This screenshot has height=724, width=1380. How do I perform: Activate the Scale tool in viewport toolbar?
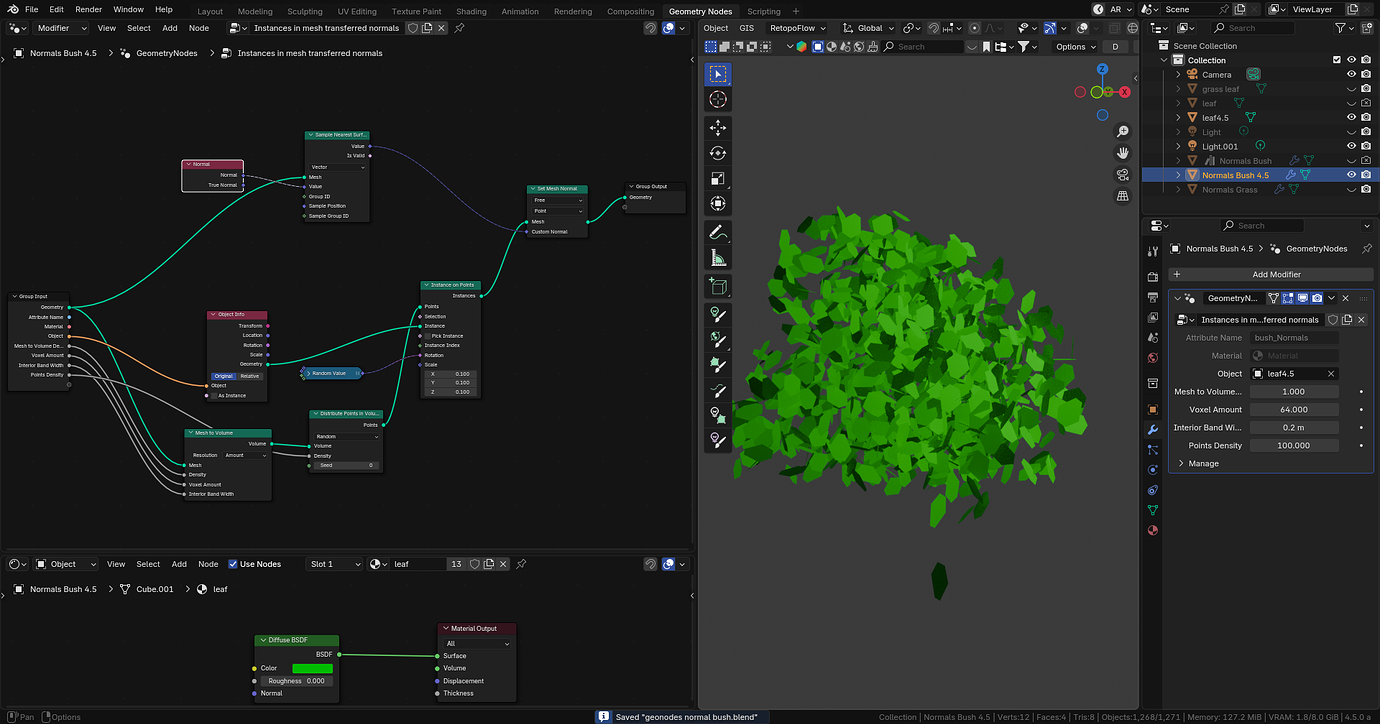click(717, 178)
